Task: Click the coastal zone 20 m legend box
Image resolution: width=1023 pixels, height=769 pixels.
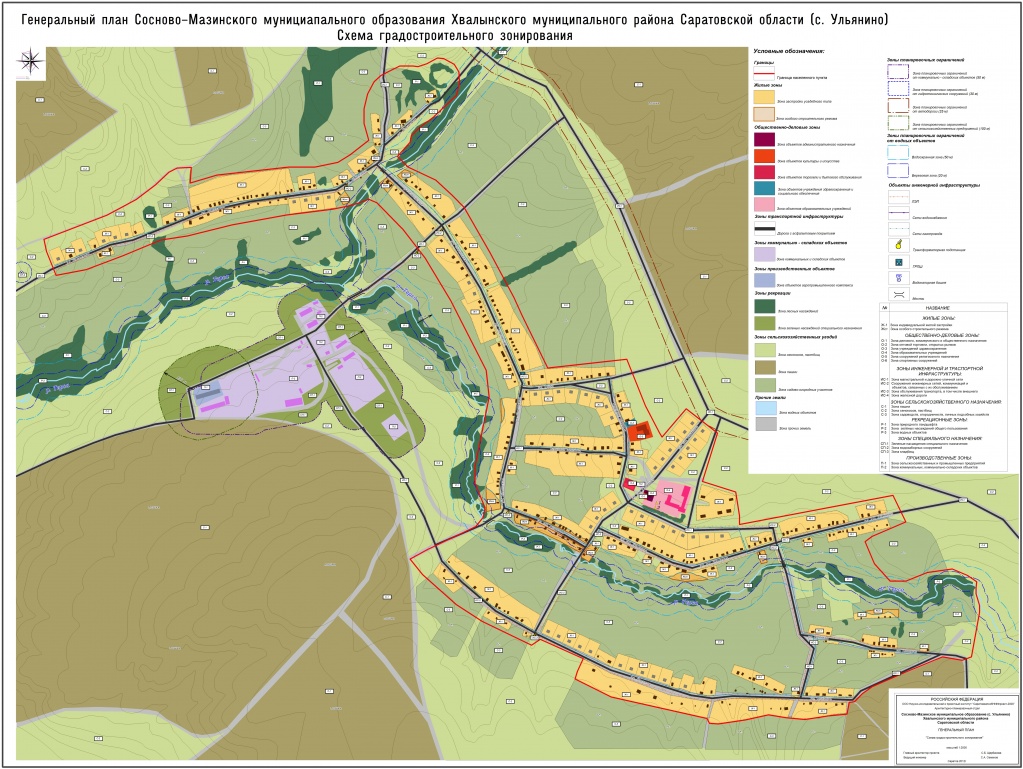Action: (898, 170)
